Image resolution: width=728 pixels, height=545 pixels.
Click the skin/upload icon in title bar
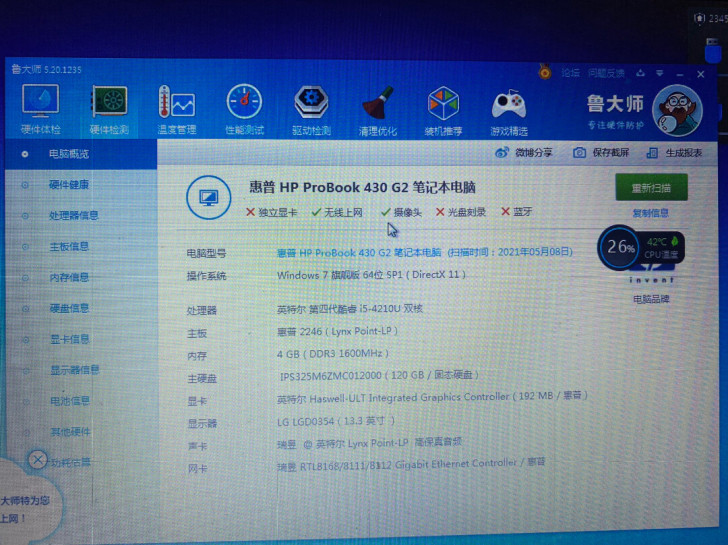(641, 73)
